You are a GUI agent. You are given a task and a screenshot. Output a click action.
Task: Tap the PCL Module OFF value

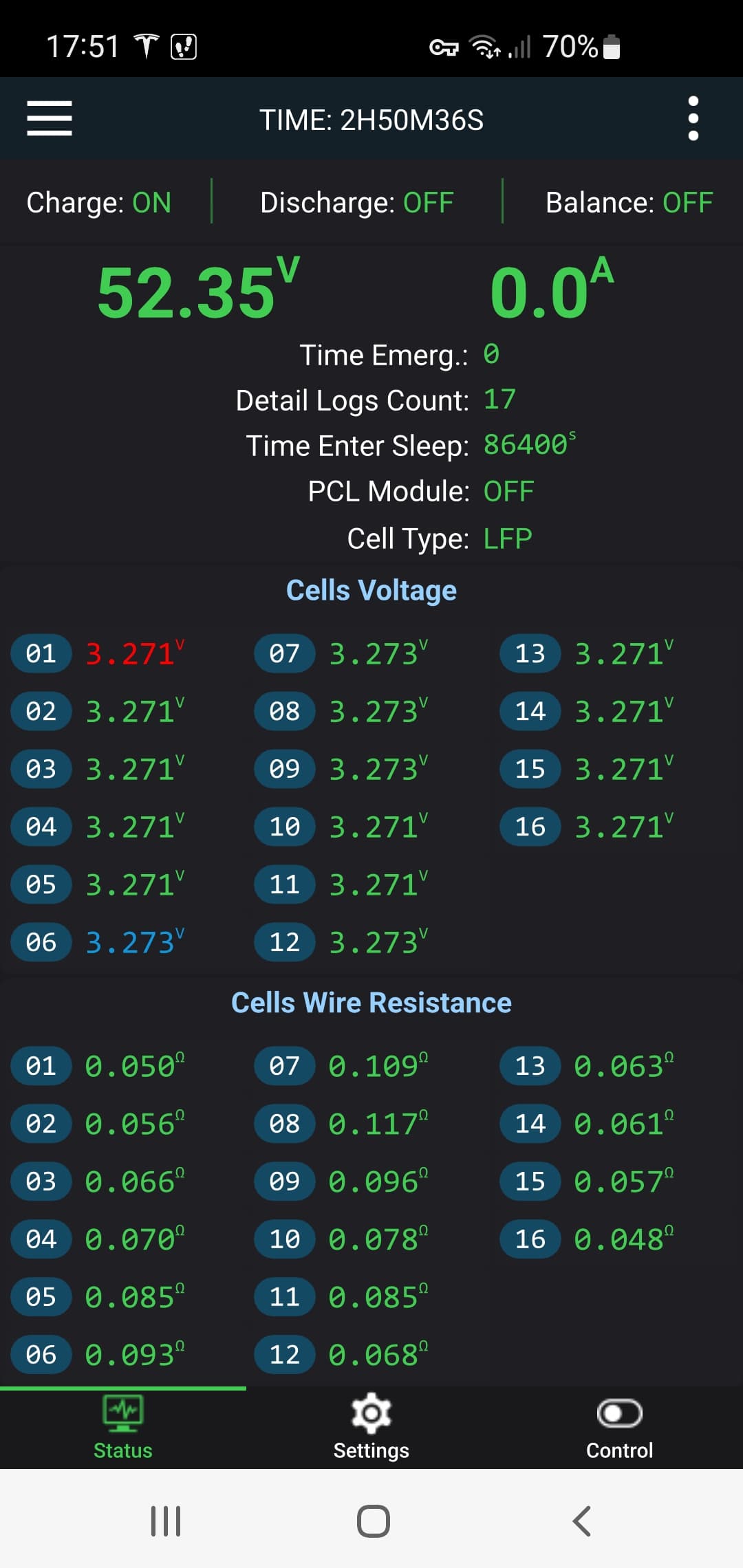[x=508, y=492]
